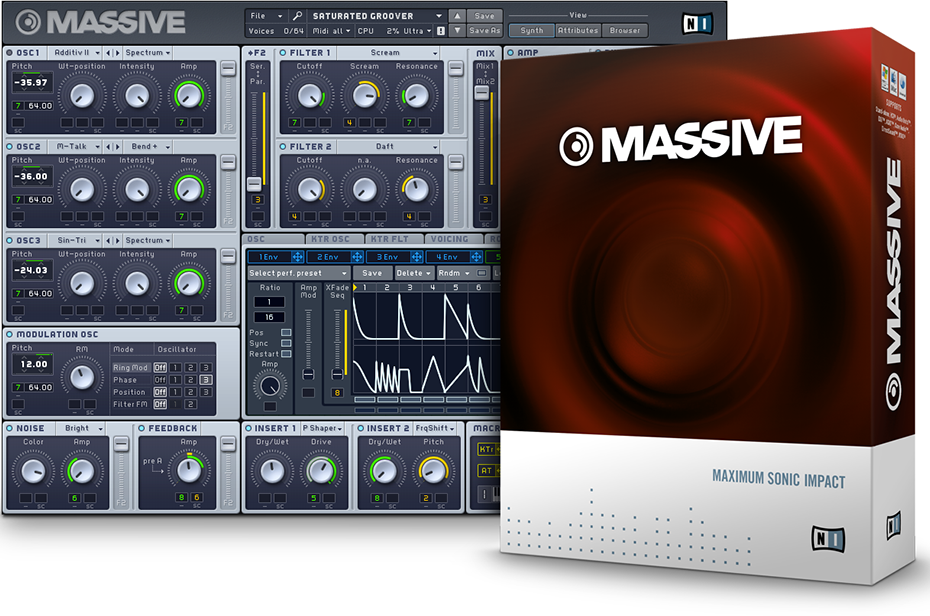The width and height of the screenshot is (930, 616).
Task: Open the File menu dropdown
Action: pyautogui.click(x=265, y=16)
